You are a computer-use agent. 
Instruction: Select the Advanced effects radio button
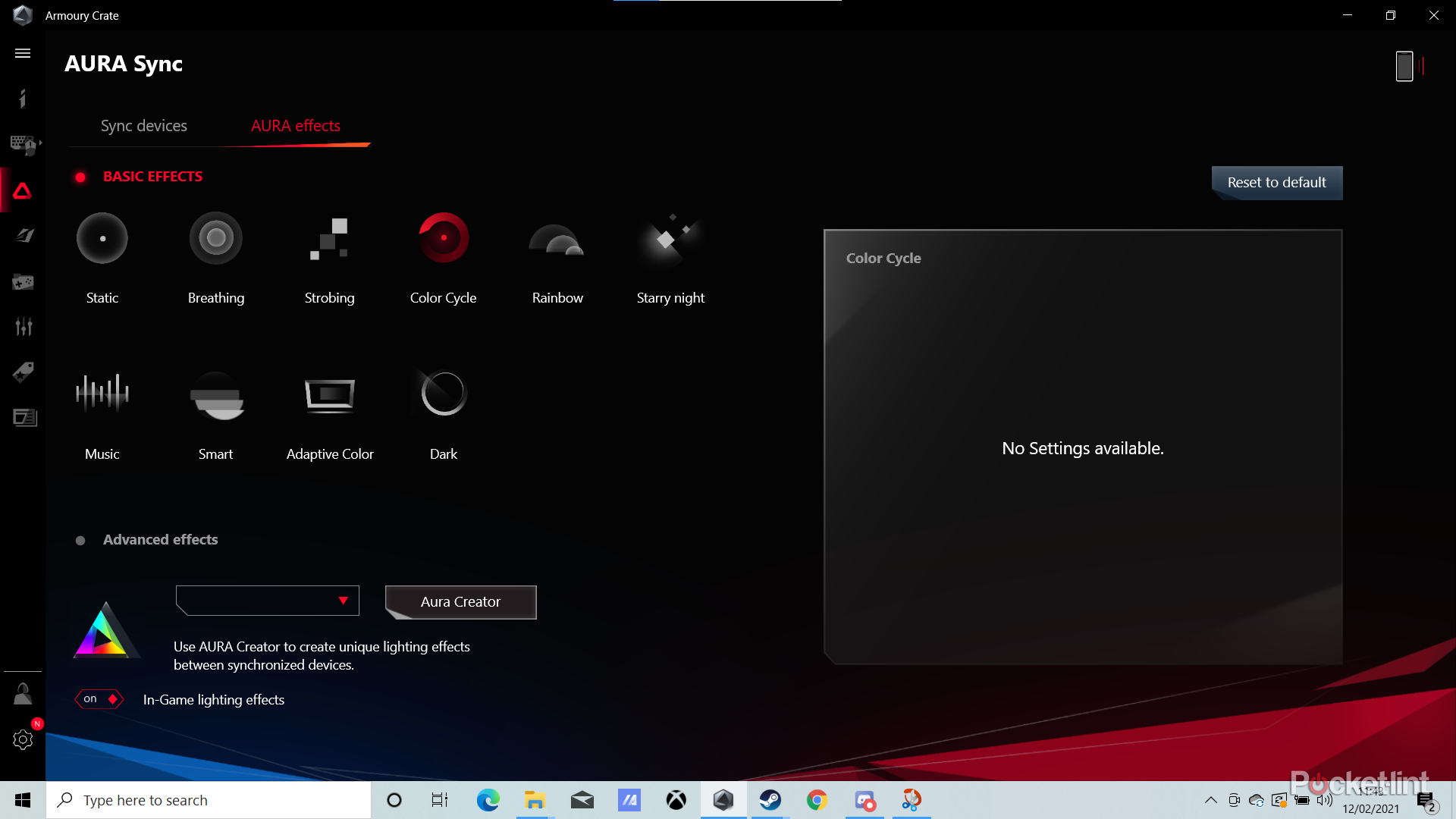[x=80, y=541]
